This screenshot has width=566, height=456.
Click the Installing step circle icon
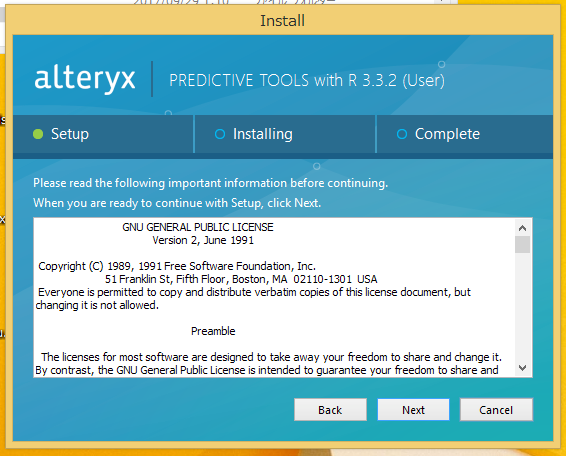click(220, 134)
